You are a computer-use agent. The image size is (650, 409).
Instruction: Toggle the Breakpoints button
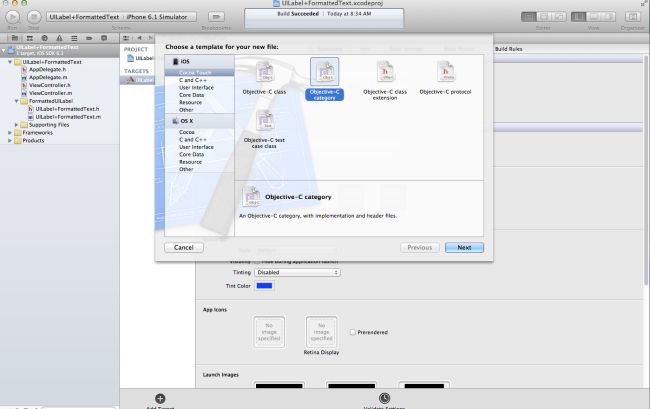tap(216, 17)
